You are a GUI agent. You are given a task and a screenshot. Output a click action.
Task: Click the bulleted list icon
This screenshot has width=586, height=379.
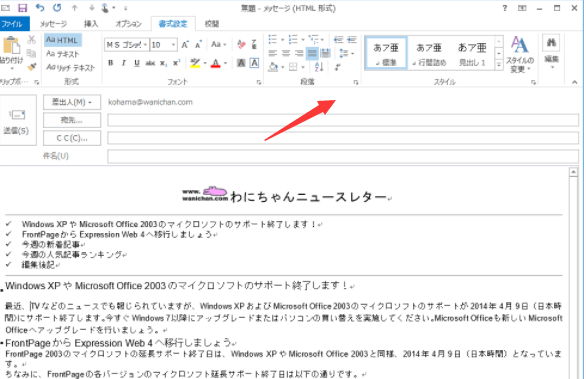click(273, 39)
